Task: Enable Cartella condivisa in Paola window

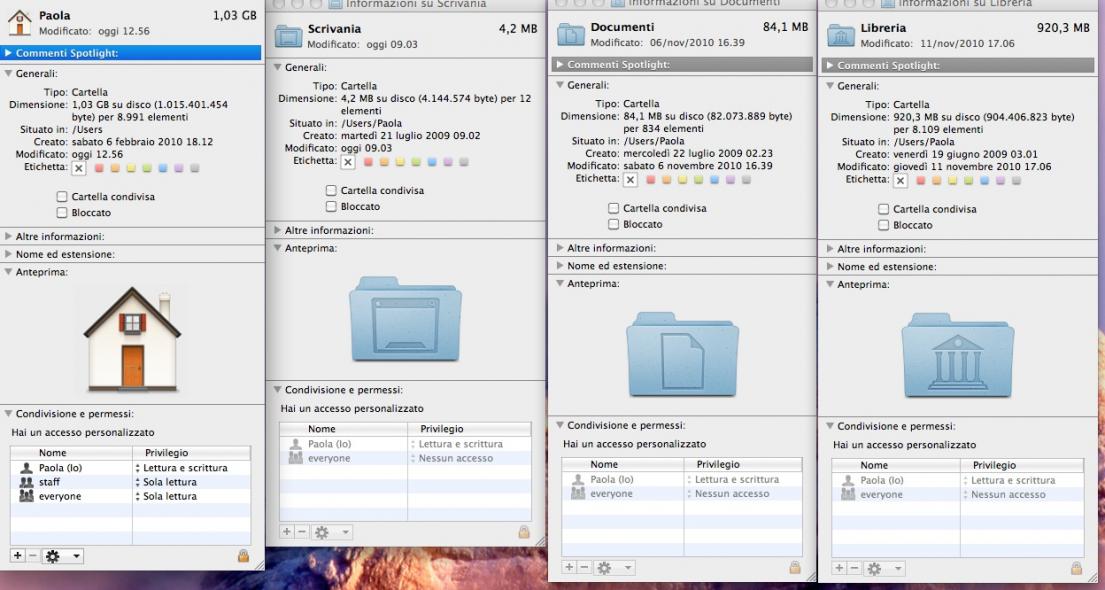Action: point(63,197)
